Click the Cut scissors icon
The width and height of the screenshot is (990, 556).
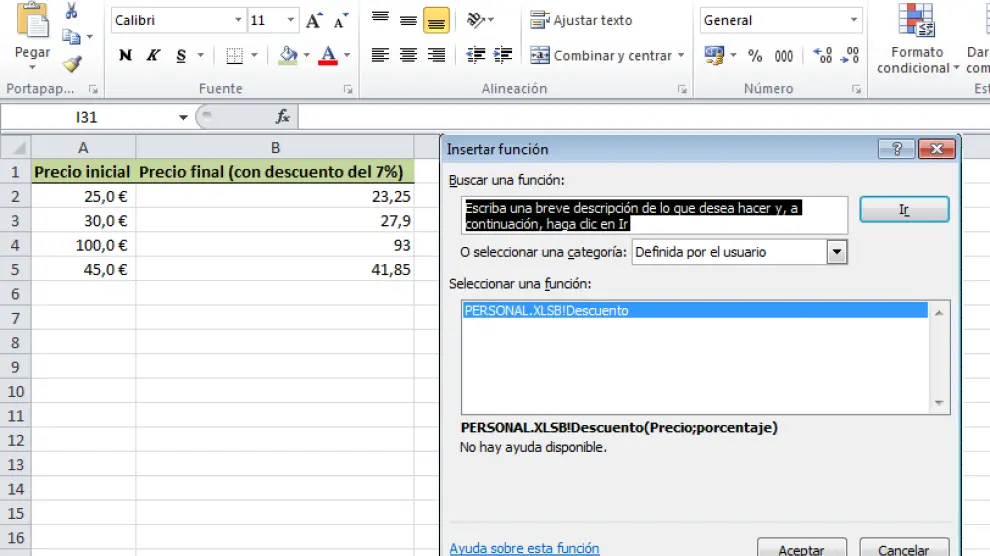pyautogui.click(x=71, y=11)
